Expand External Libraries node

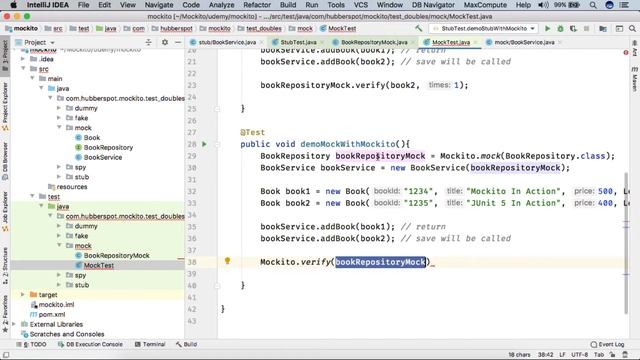pyautogui.click(x=14, y=324)
